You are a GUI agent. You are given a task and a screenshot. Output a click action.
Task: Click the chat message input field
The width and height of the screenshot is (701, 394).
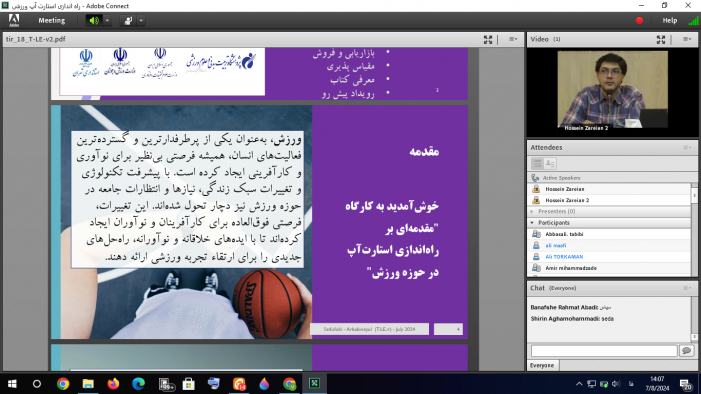(604, 351)
